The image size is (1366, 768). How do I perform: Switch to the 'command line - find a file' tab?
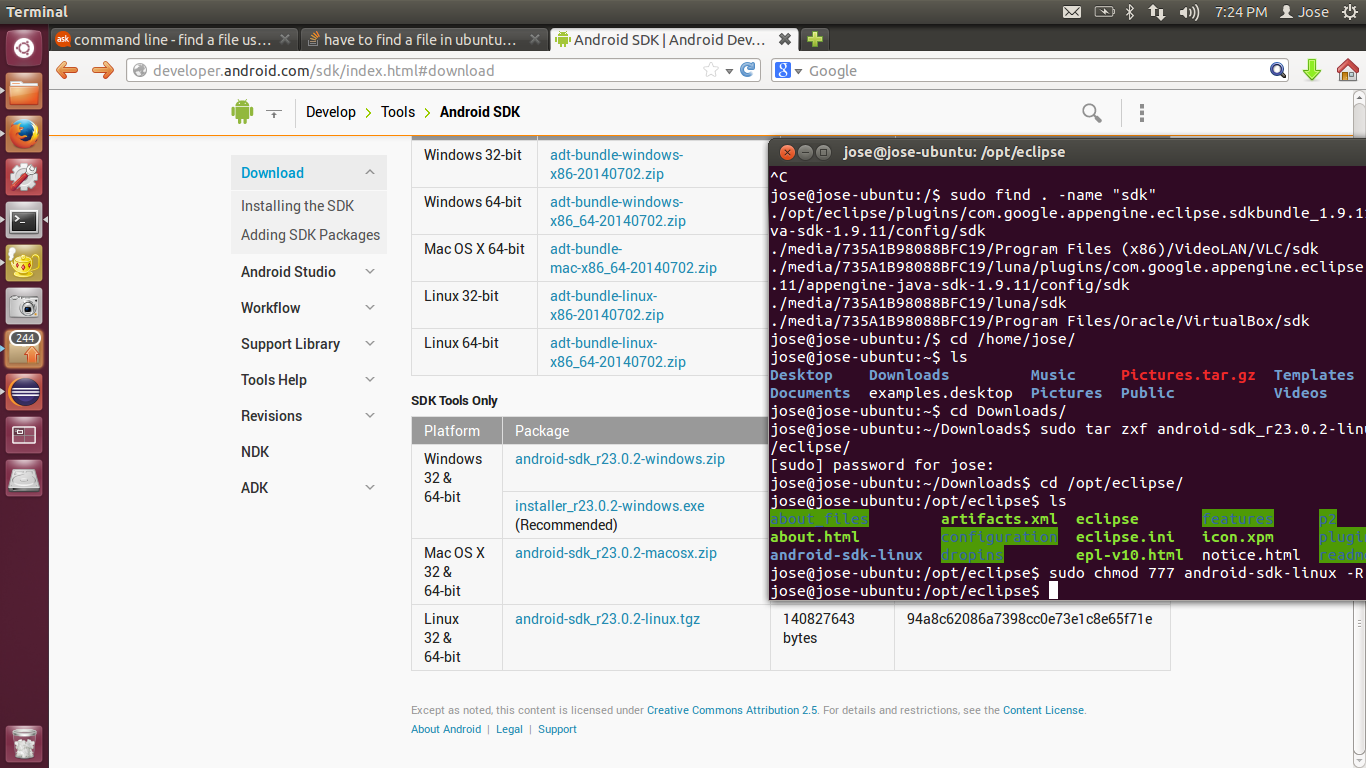point(175,40)
